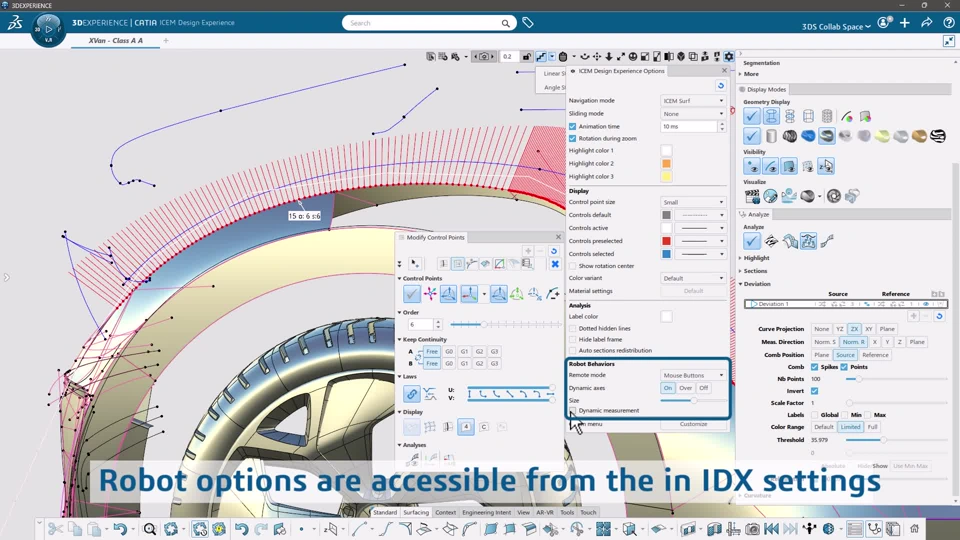This screenshot has width=960, height=540.
Task: Expand the Sections section
Action: point(755,271)
